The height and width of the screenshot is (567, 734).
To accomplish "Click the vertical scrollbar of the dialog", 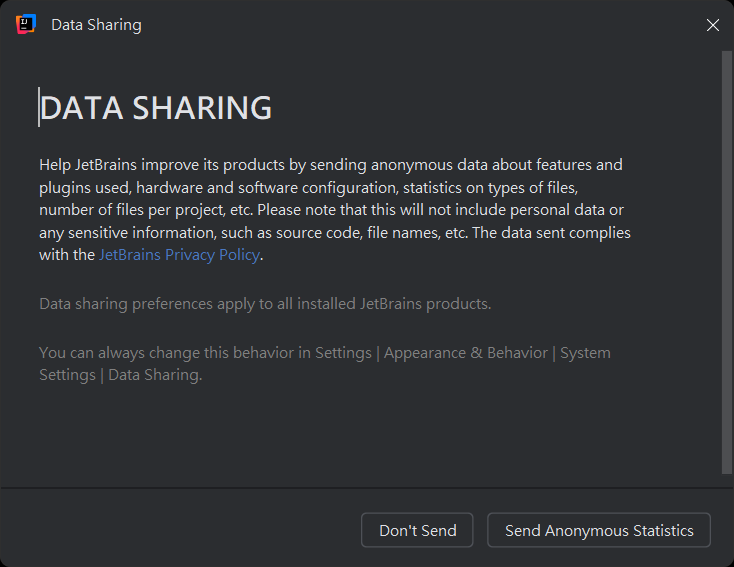I will click(727, 262).
